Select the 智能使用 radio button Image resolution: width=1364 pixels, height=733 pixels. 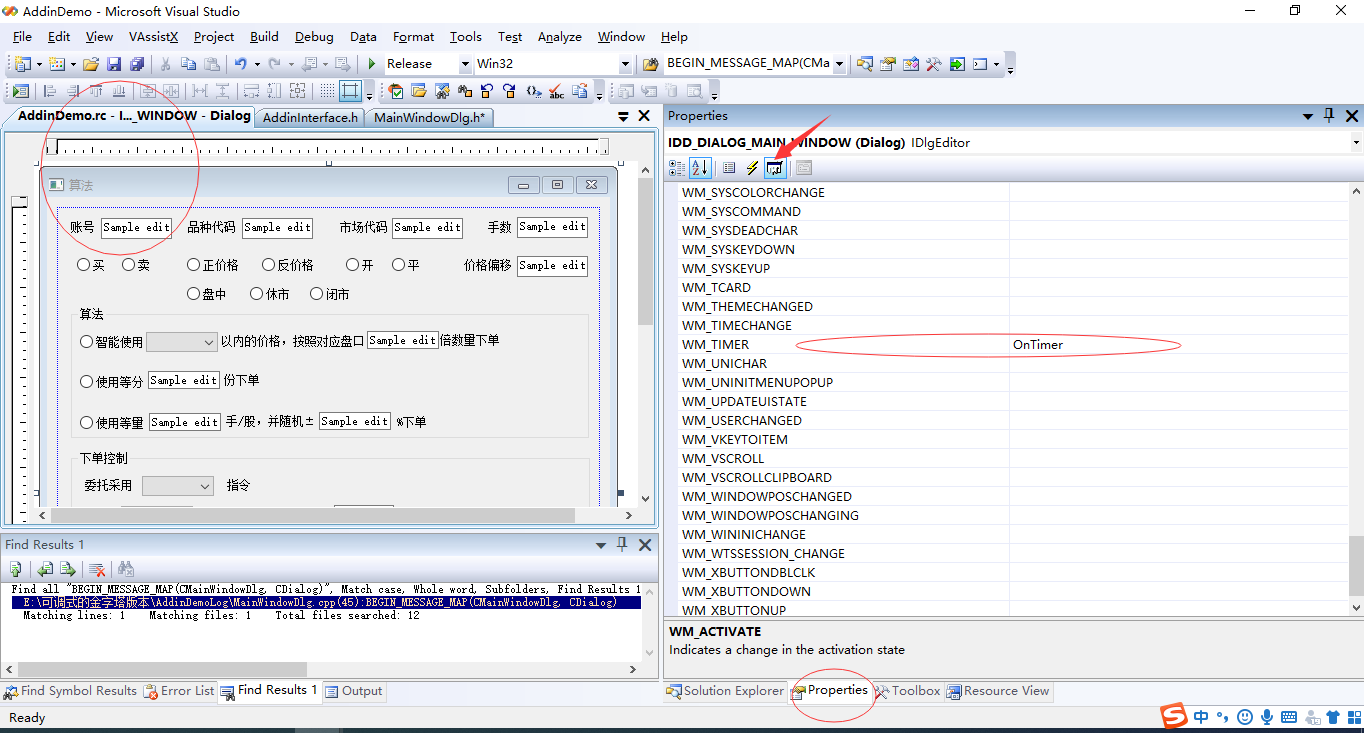[87, 341]
